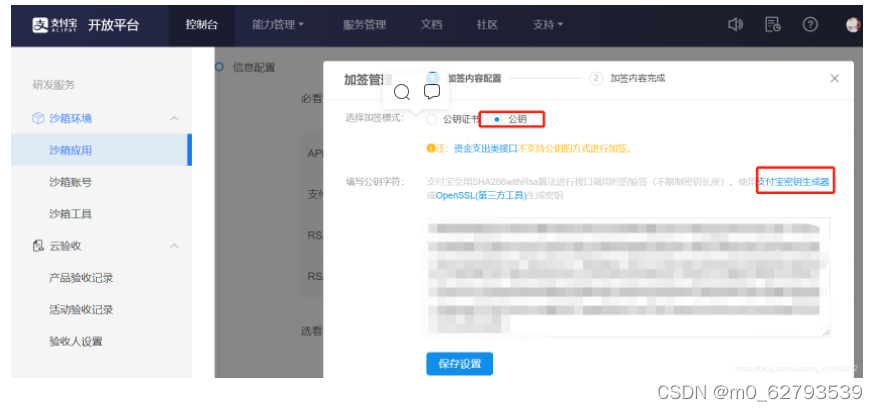The width and height of the screenshot is (878, 411).
Task: Open the 服务管理 menu item
Action: coord(364,24)
